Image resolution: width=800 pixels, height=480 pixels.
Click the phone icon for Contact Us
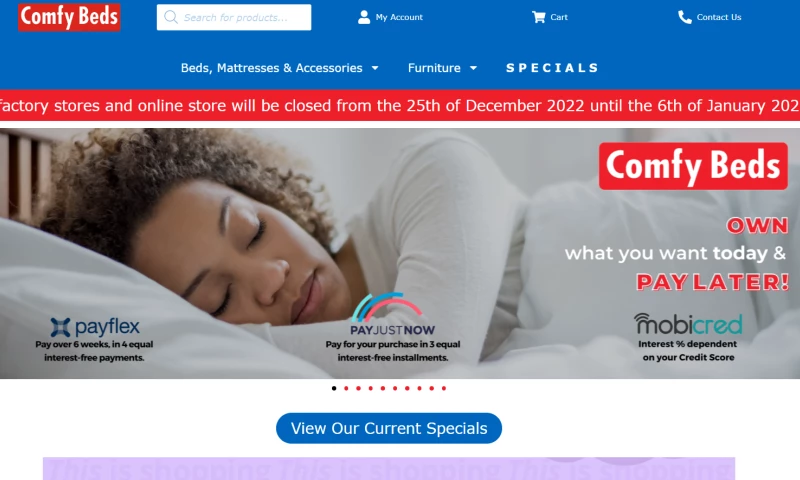pos(685,17)
